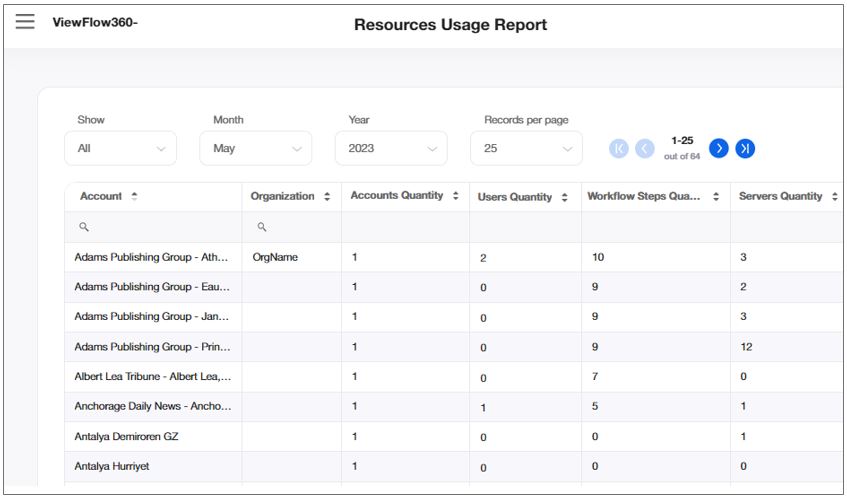Sort by Workflow Steps Quantity arrows
The width and height of the screenshot is (847, 498).
(715, 197)
